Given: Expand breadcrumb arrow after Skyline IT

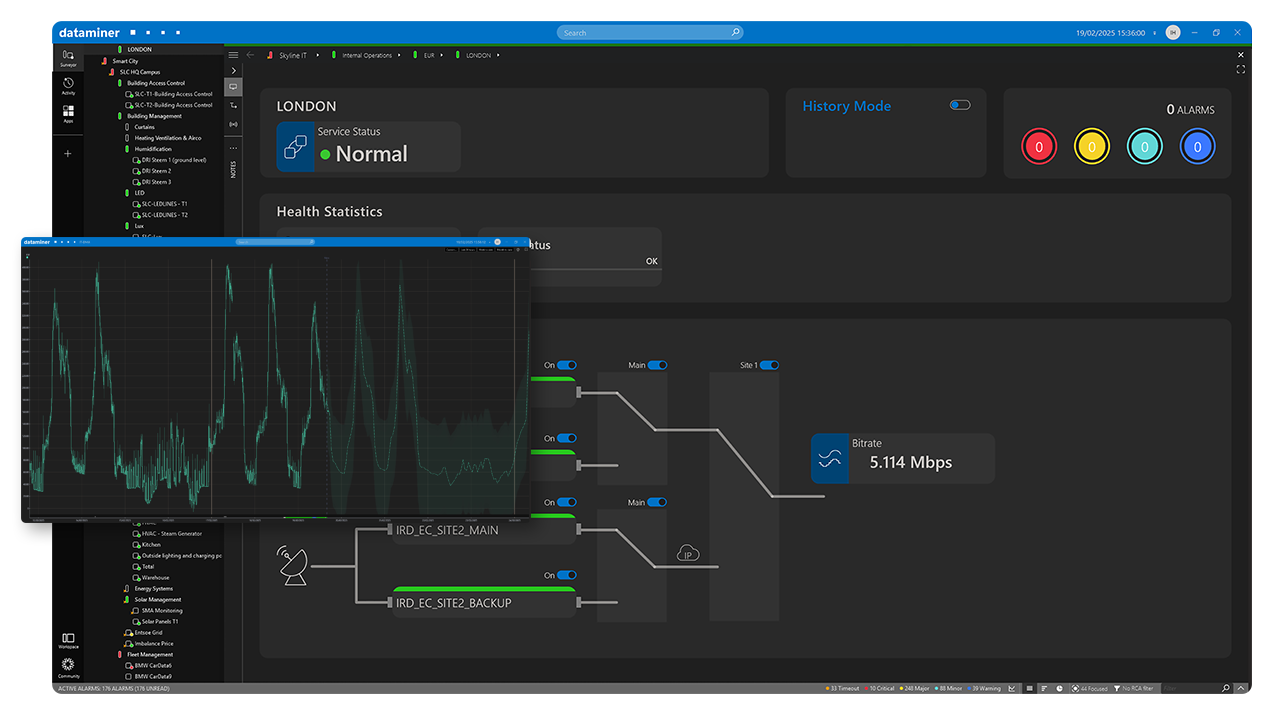Looking at the screenshot, I should 318,55.
